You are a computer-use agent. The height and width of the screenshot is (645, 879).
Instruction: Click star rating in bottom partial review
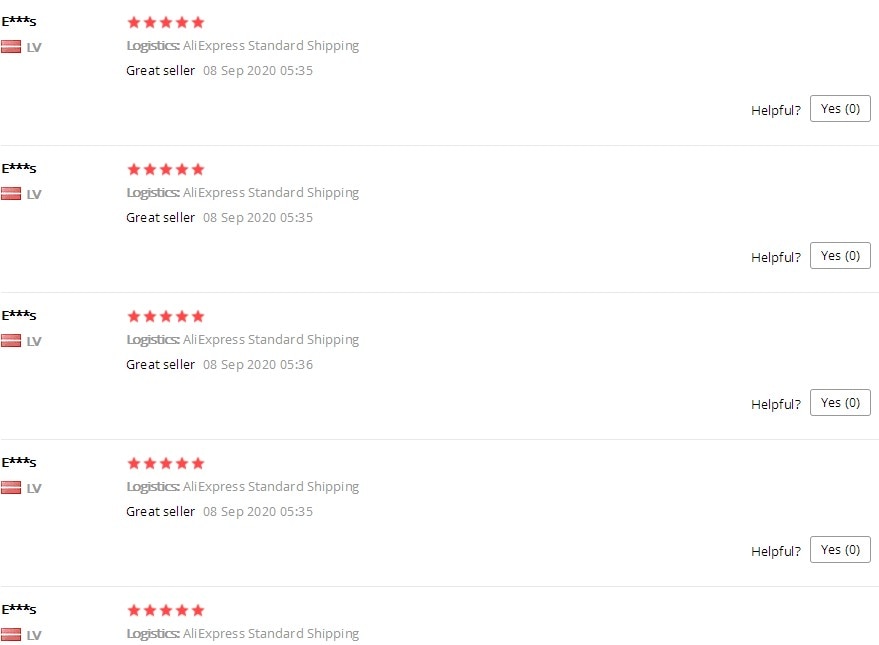coord(165,610)
